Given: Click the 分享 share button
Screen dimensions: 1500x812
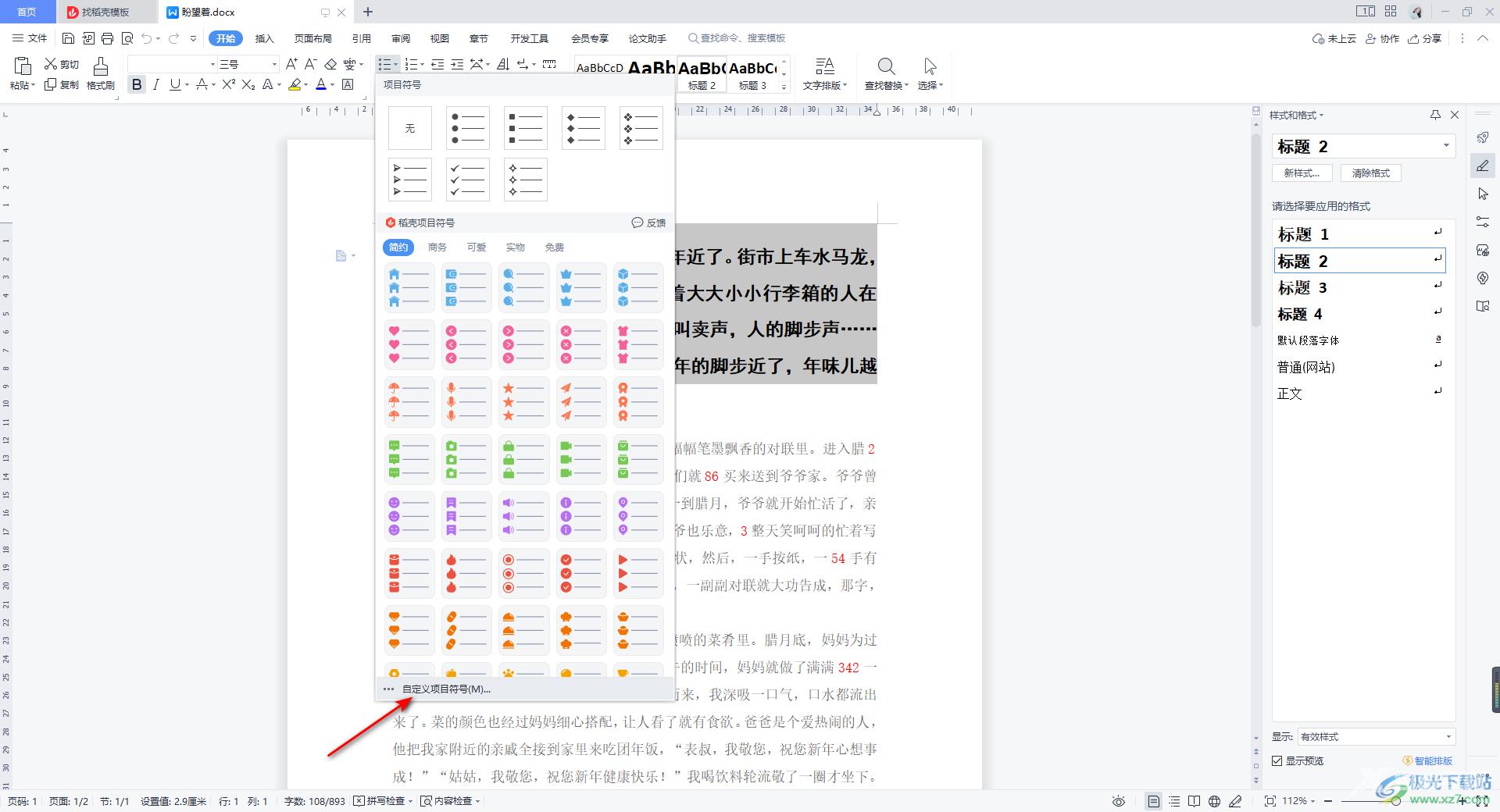Looking at the screenshot, I should tap(1424, 38).
